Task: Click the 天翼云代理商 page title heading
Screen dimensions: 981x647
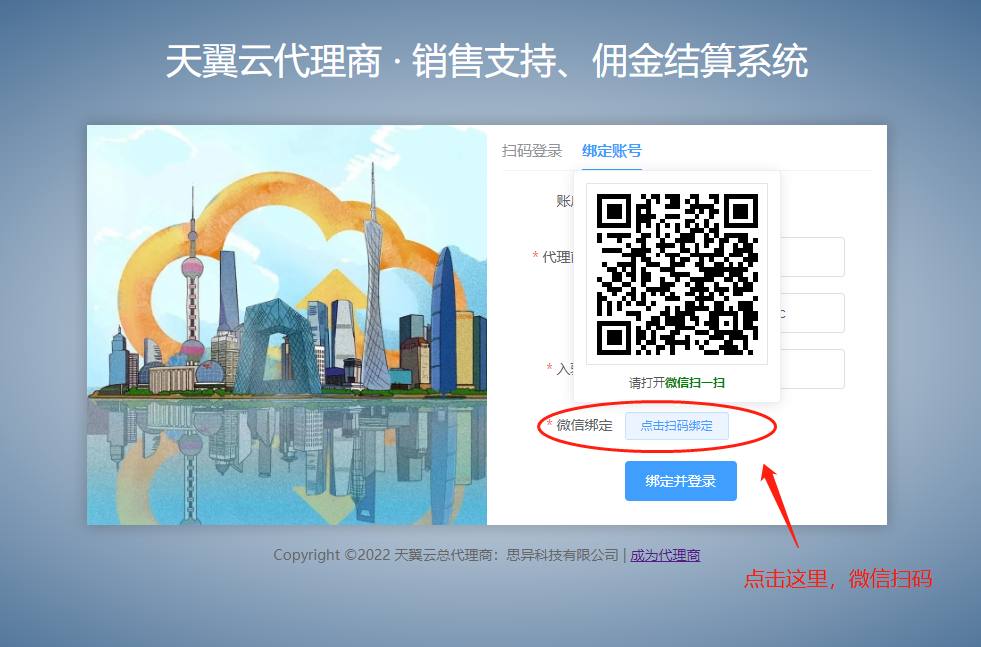Action: [x=486, y=62]
